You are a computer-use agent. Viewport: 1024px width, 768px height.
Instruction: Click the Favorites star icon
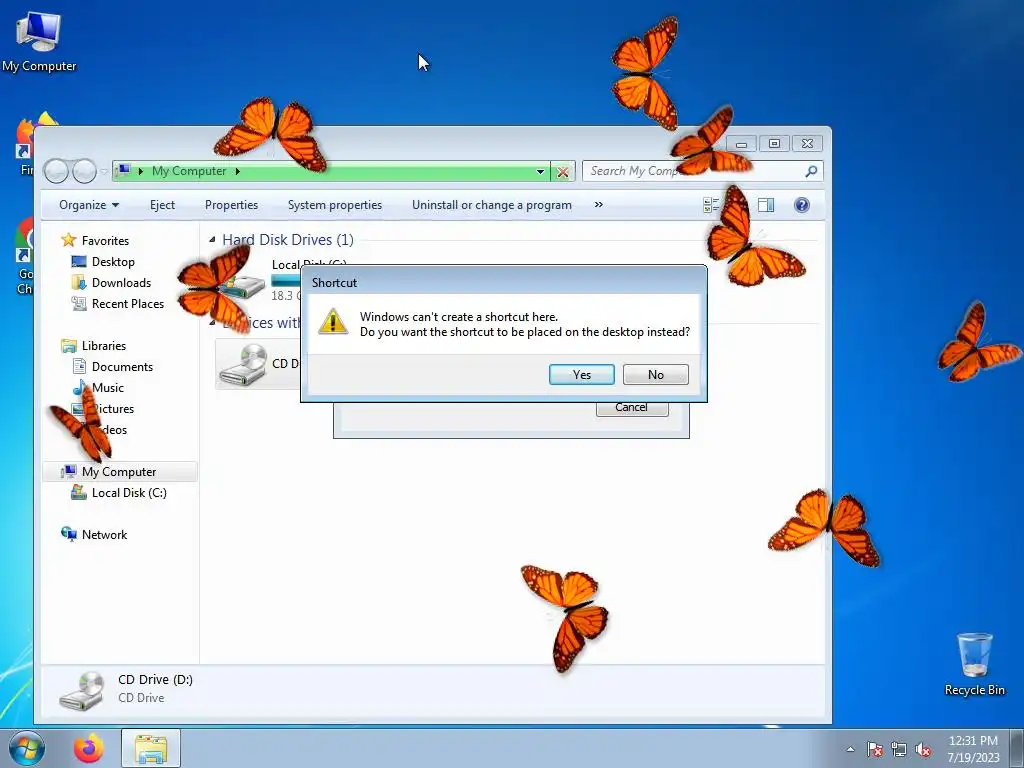(x=69, y=240)
